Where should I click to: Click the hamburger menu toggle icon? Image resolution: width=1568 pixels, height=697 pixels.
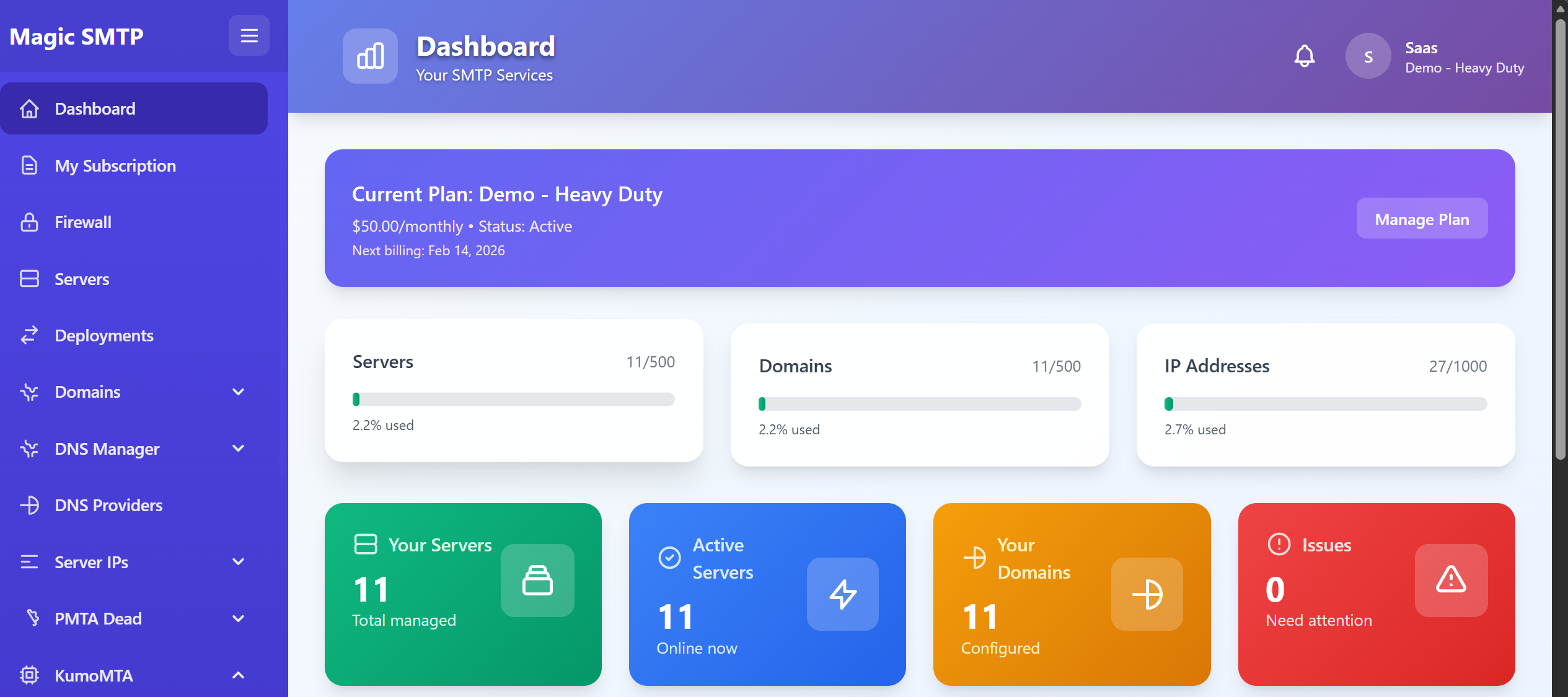click(249, 35)
